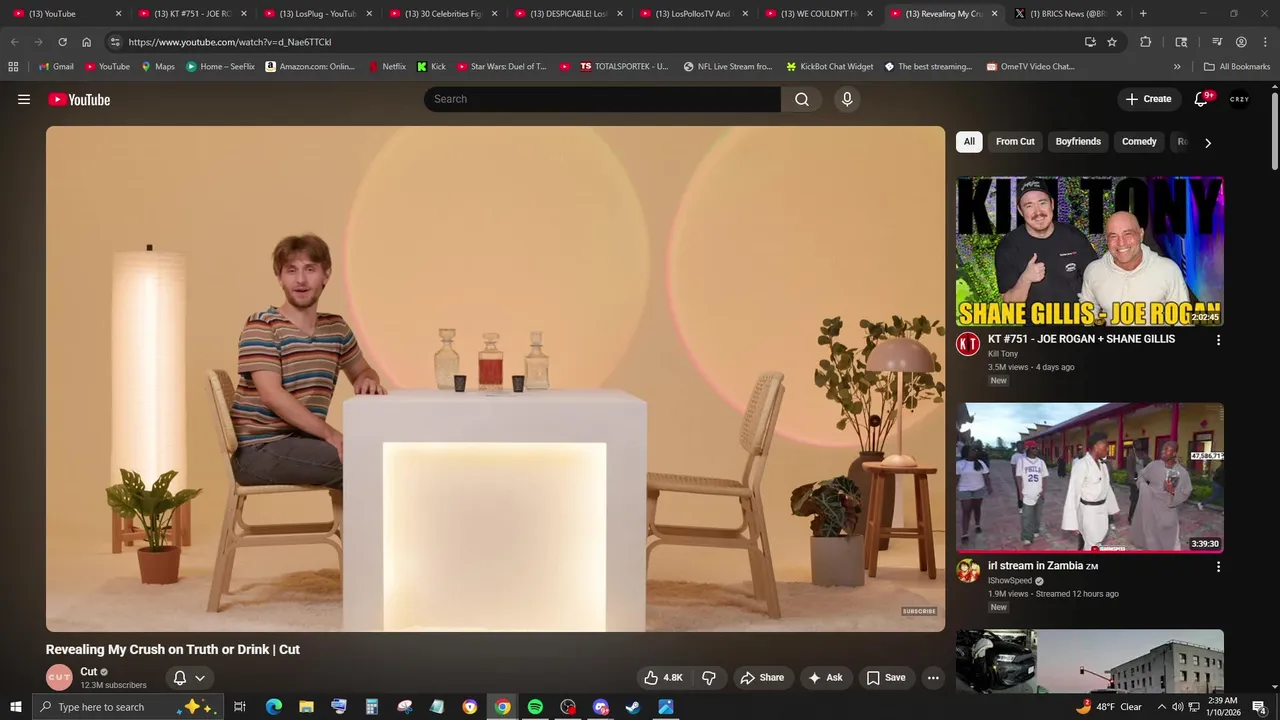This screenshot has height=720, width=1280.
Task: Open KT #751 Joe Rogan video title
Action: click(x=1081, y=339)
